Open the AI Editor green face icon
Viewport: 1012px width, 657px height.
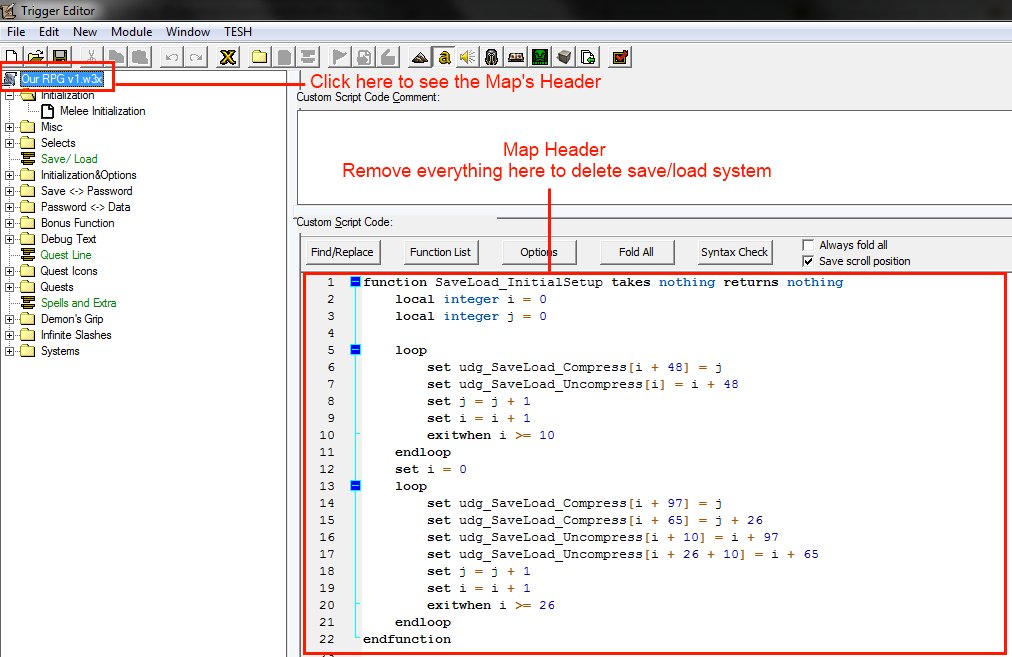(x=540, y=57)
